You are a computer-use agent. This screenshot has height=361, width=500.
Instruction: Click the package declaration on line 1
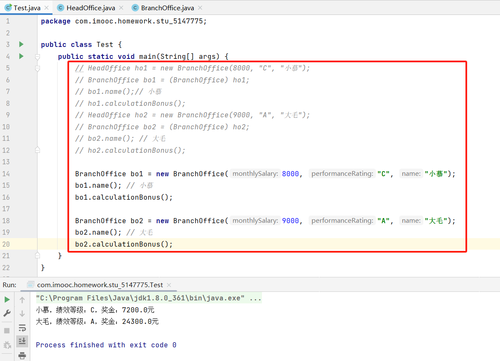(124, 21)
